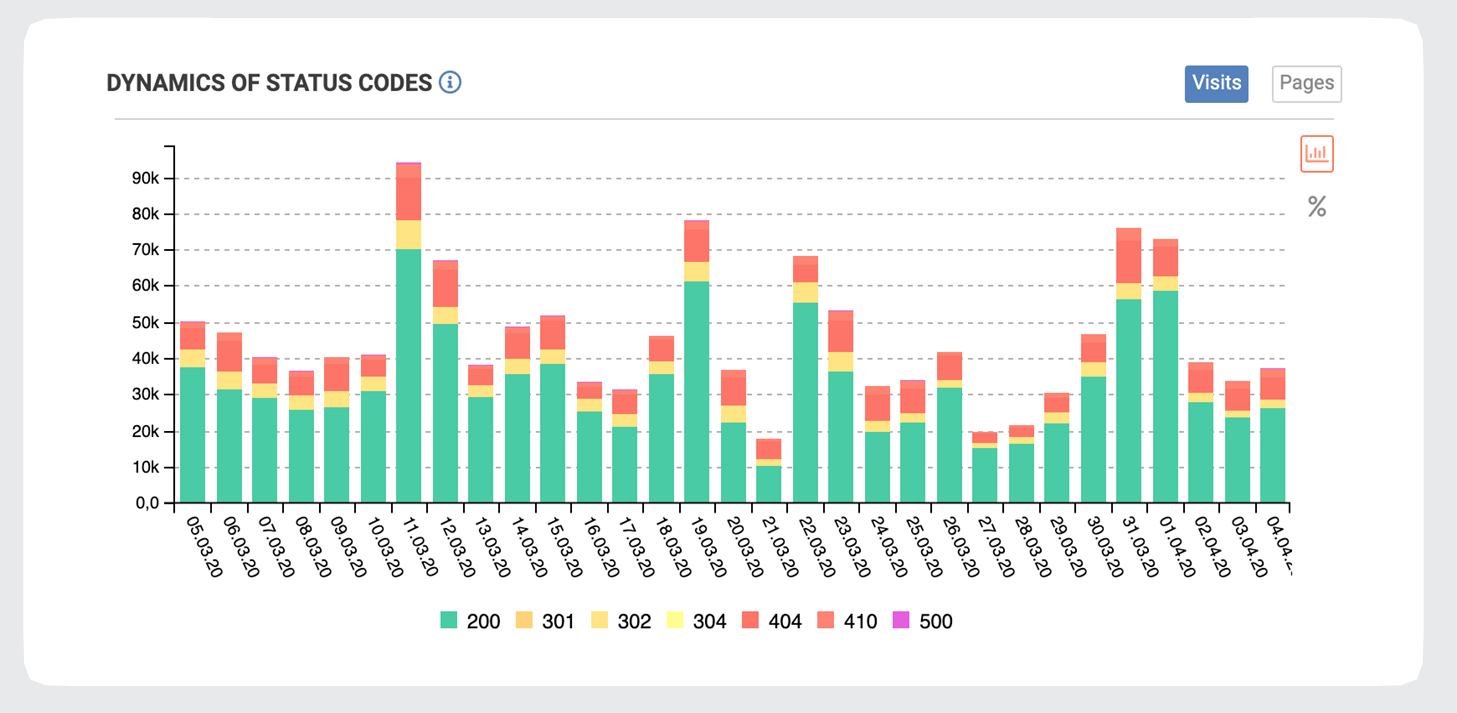Click the tallest bar for 11.03.20
This screenshot has width=1457, height=713.
pos(408,332)
